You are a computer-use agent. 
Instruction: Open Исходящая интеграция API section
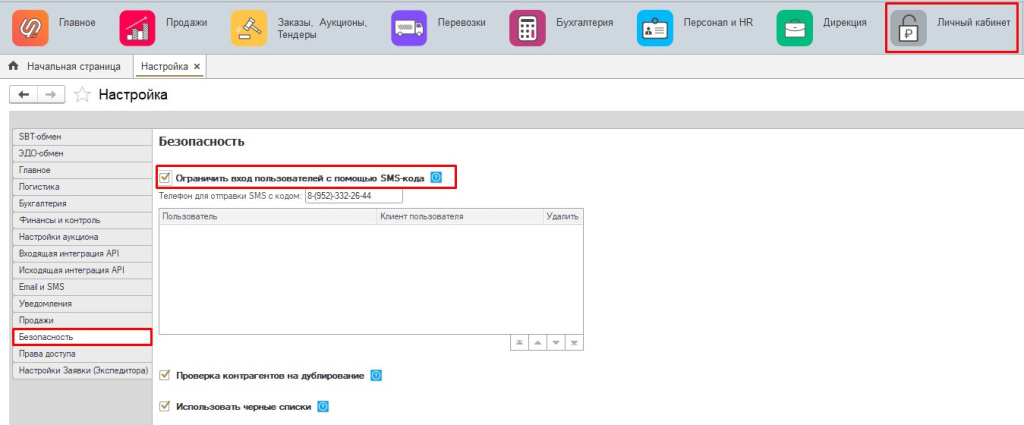tap(82, 270)
